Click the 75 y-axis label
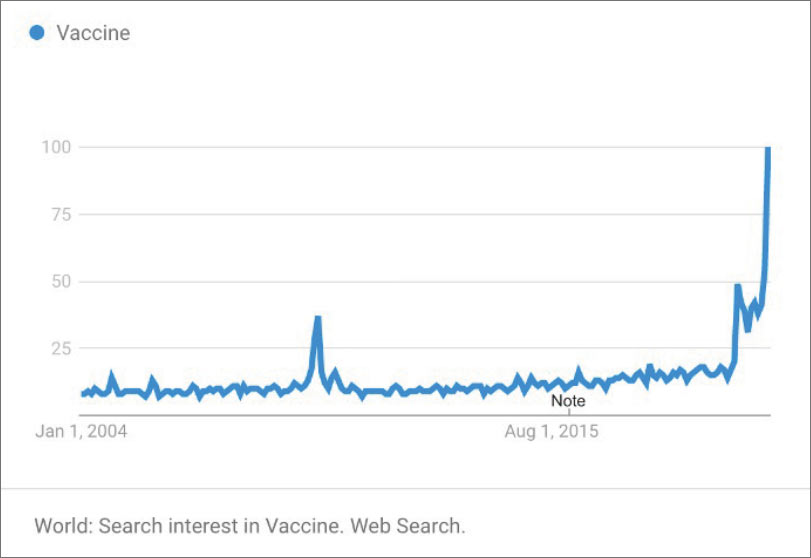 (x=61, y=214)
